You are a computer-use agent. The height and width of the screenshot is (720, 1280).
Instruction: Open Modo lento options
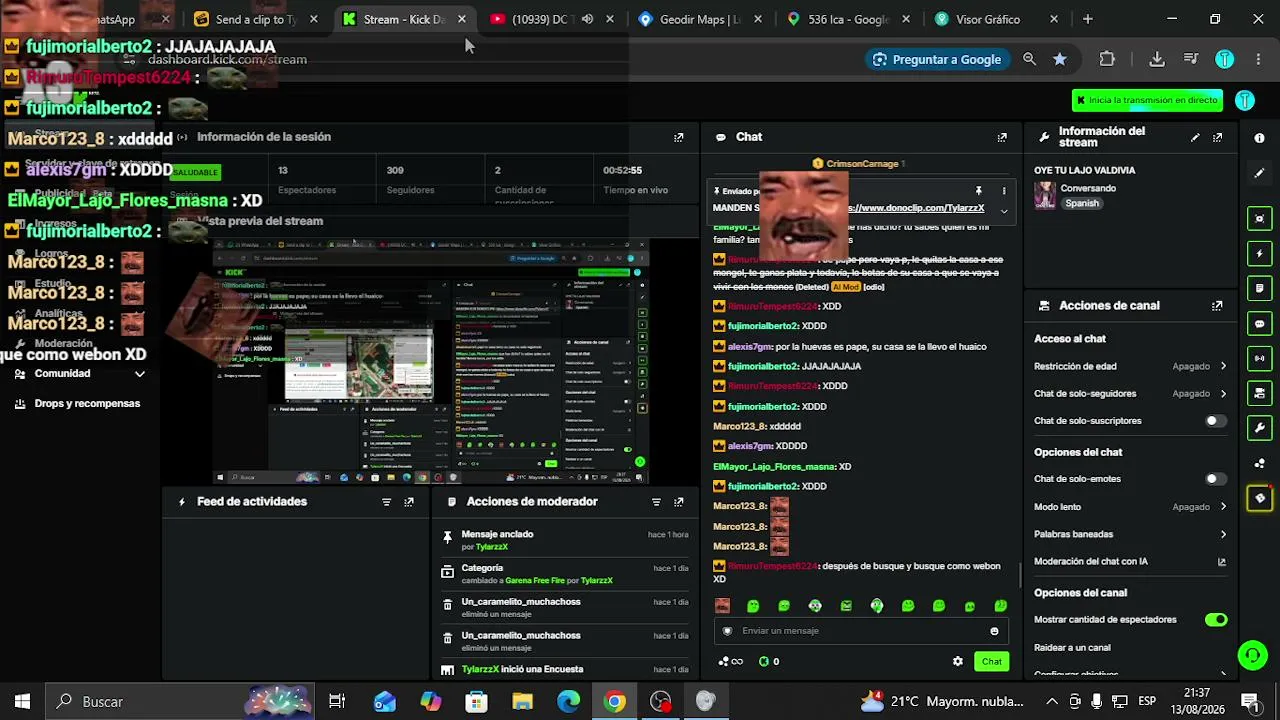[x=1130, y=507]
